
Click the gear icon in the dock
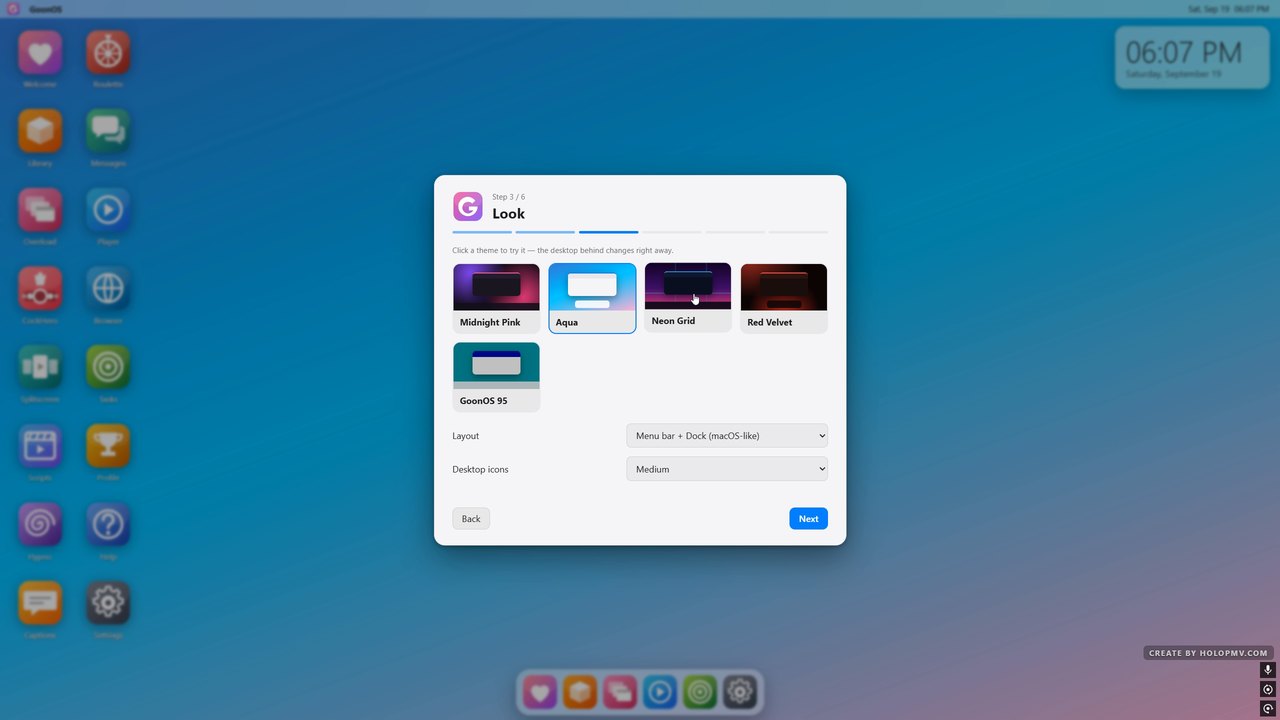pyautogui.click(x=740, y=692)
